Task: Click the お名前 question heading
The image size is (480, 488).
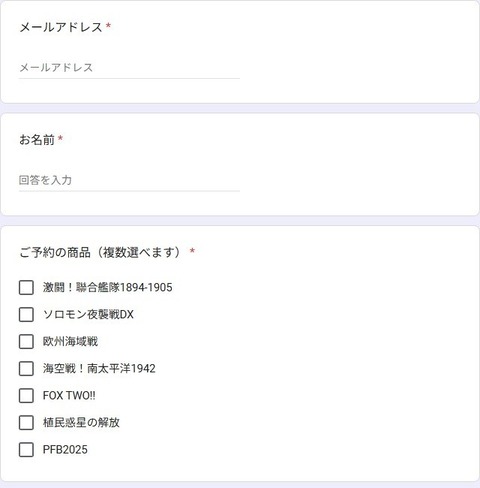Action: click(x=37, y=140)
